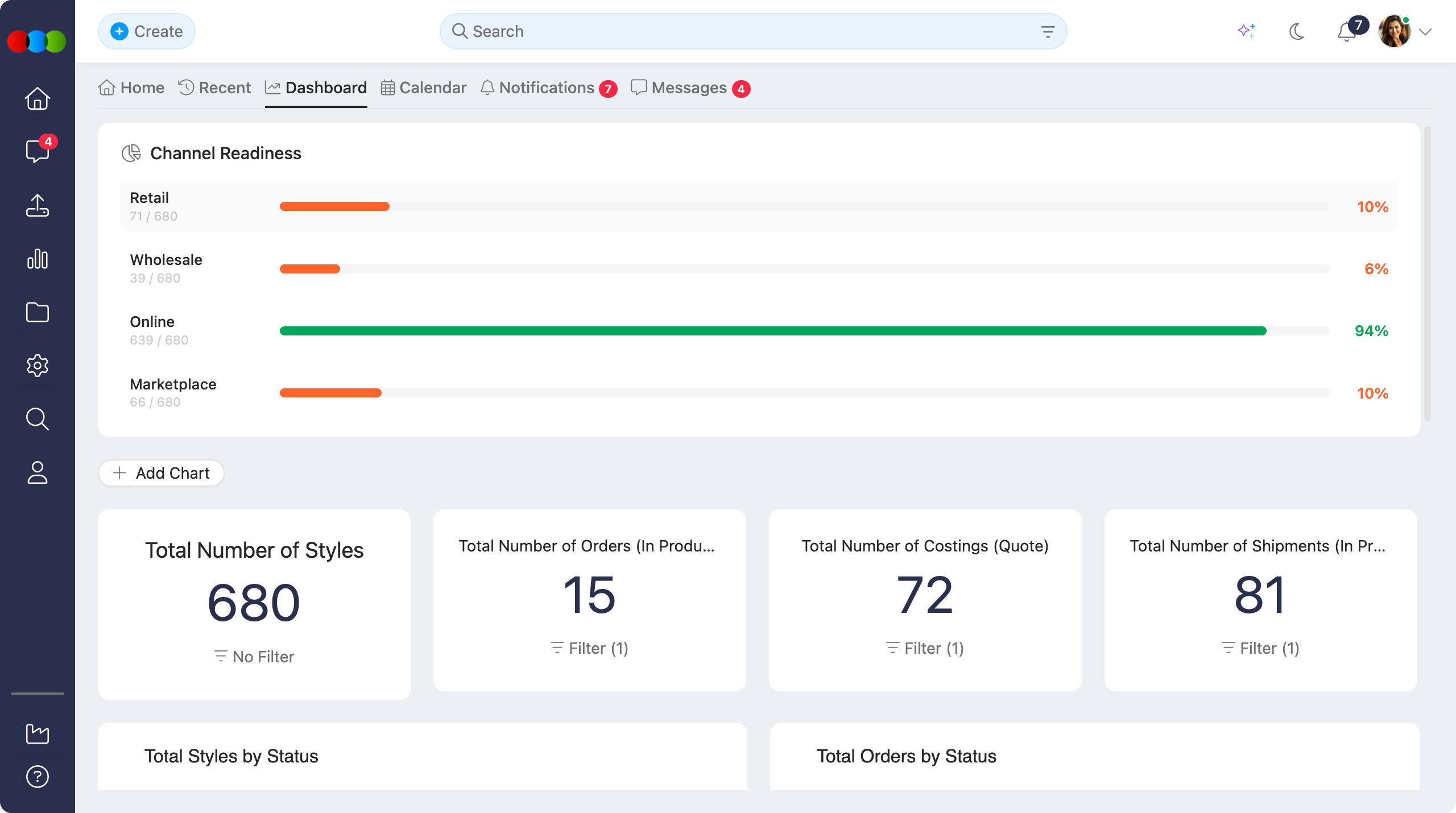Viewport: 1456px width, 813px height.
Task: Click the Search input field
Action: pos(753,31)
